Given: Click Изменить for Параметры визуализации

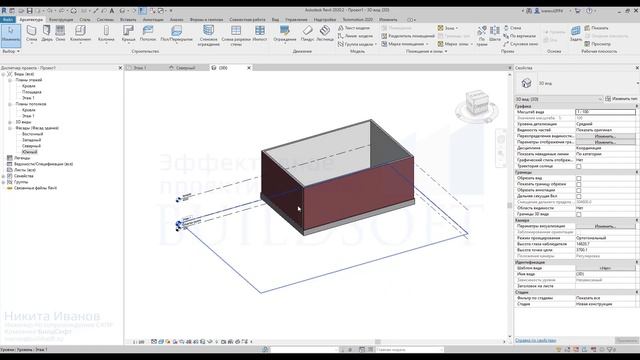Looking at the screenshot, I should tap(605, 226).
